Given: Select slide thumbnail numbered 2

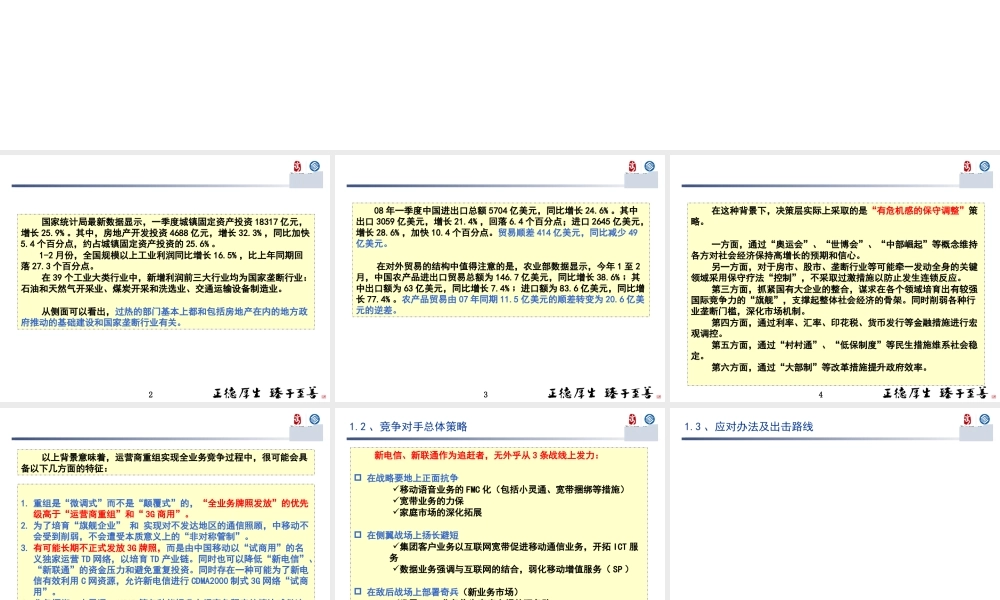Looking at the screenshot, I should [165, 278].
